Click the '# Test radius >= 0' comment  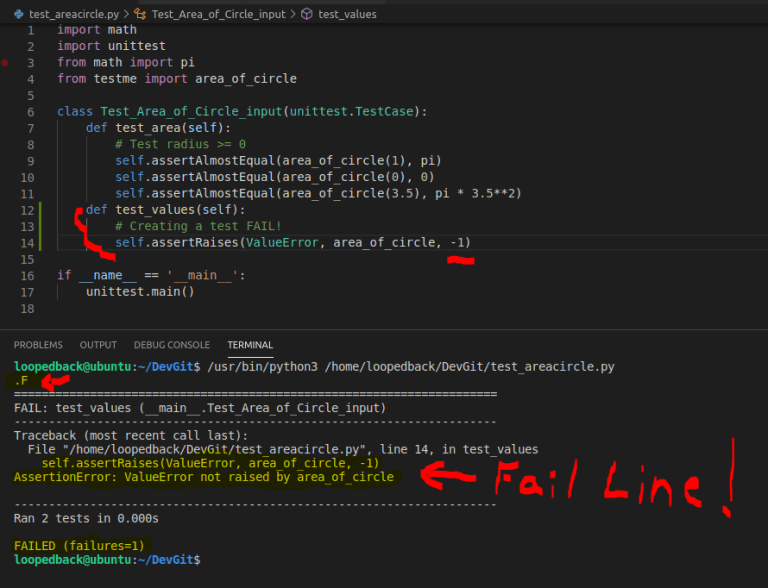point(180,145)
